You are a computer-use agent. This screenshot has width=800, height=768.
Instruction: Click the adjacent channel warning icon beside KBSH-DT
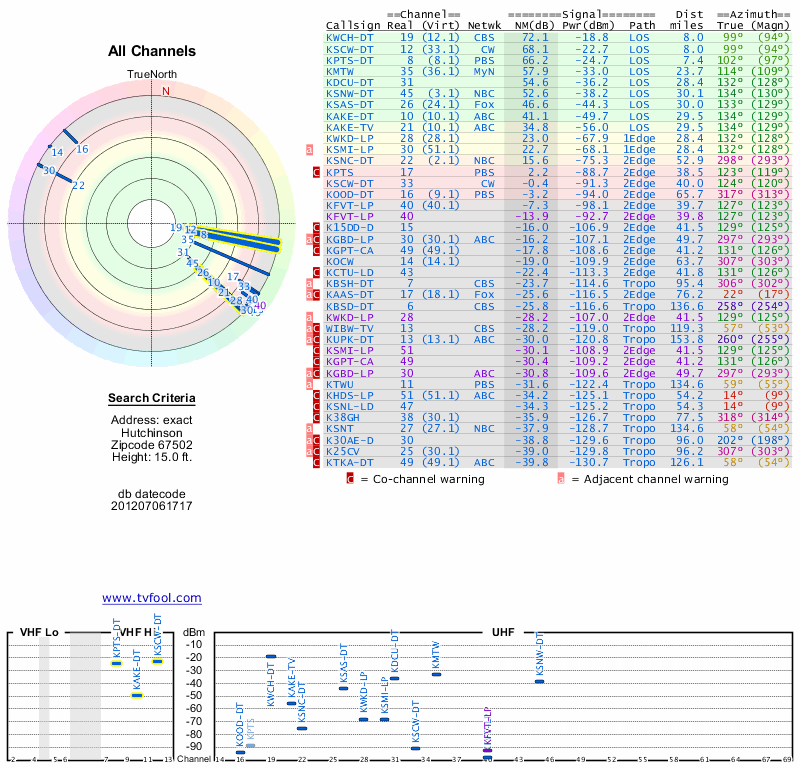click(x=309, y=284)
